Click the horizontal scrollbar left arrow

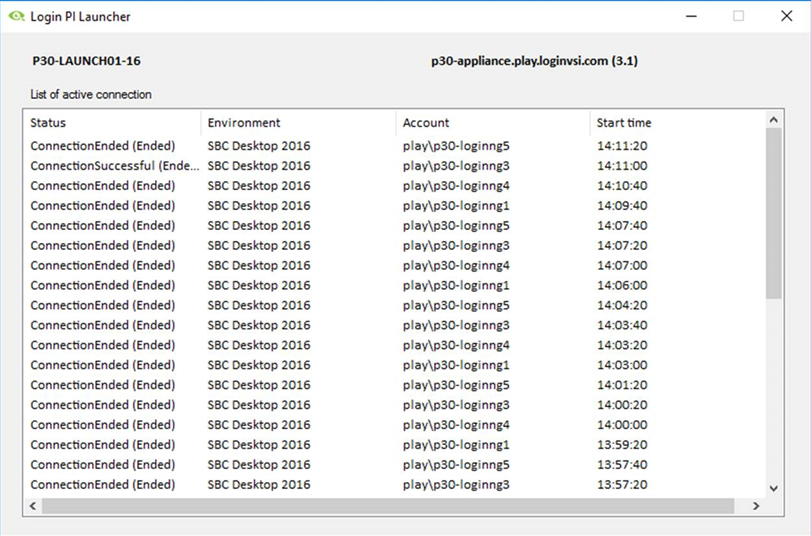33,505
